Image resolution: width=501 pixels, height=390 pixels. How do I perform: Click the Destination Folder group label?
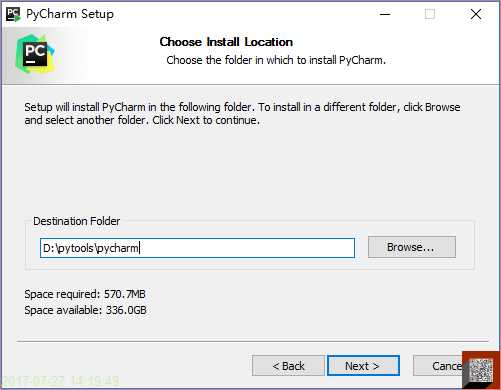[x=77, y=221]
